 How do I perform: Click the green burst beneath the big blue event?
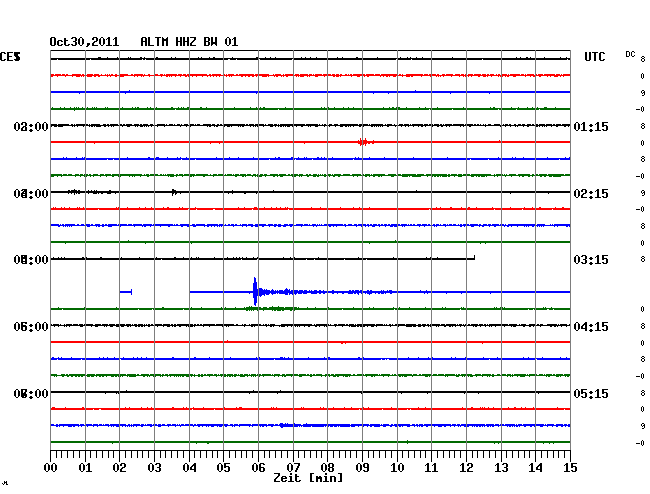(269, 308)
